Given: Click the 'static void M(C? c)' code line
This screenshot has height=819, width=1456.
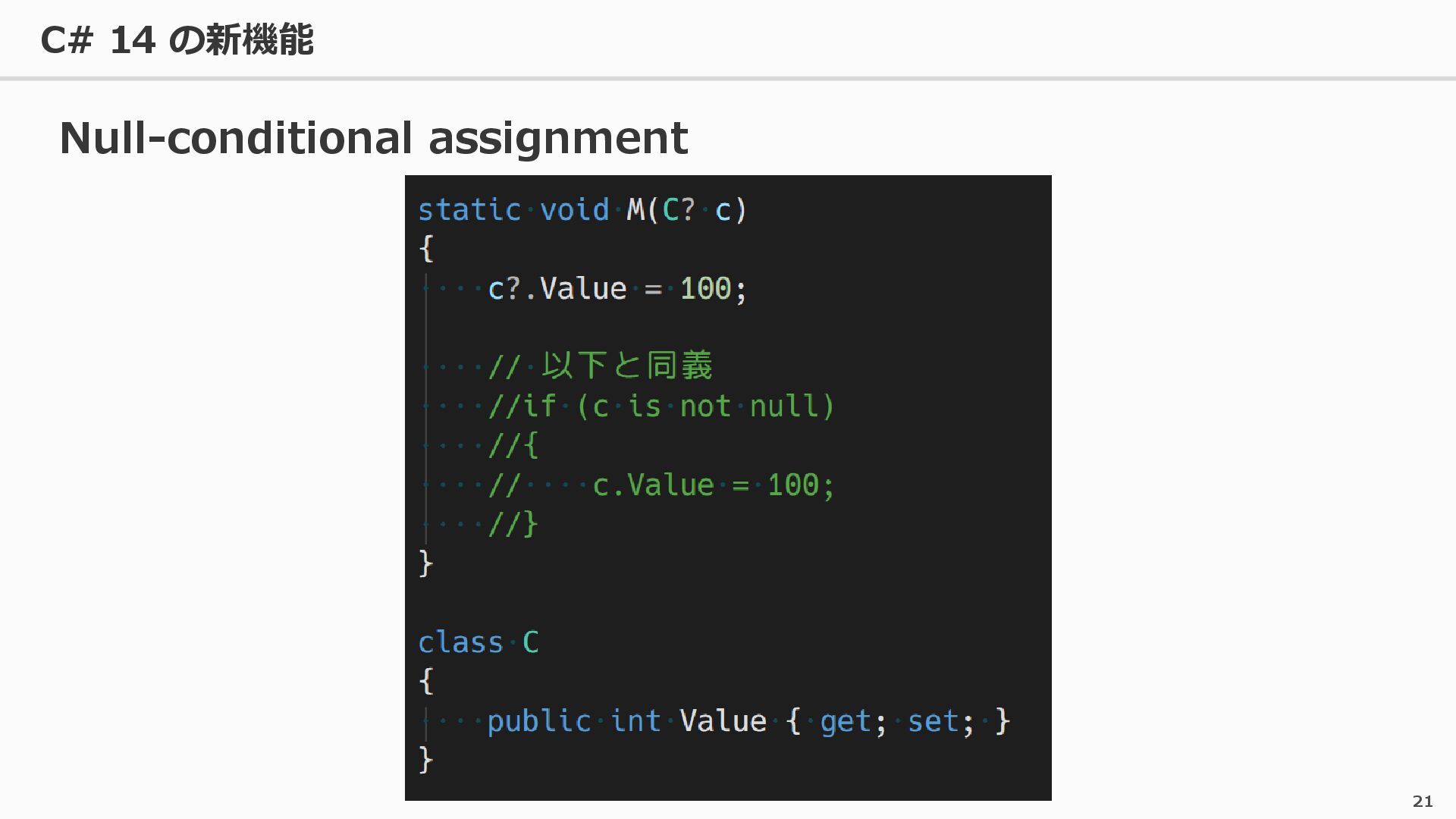Looking at the screenshot, I should [582, 210].
